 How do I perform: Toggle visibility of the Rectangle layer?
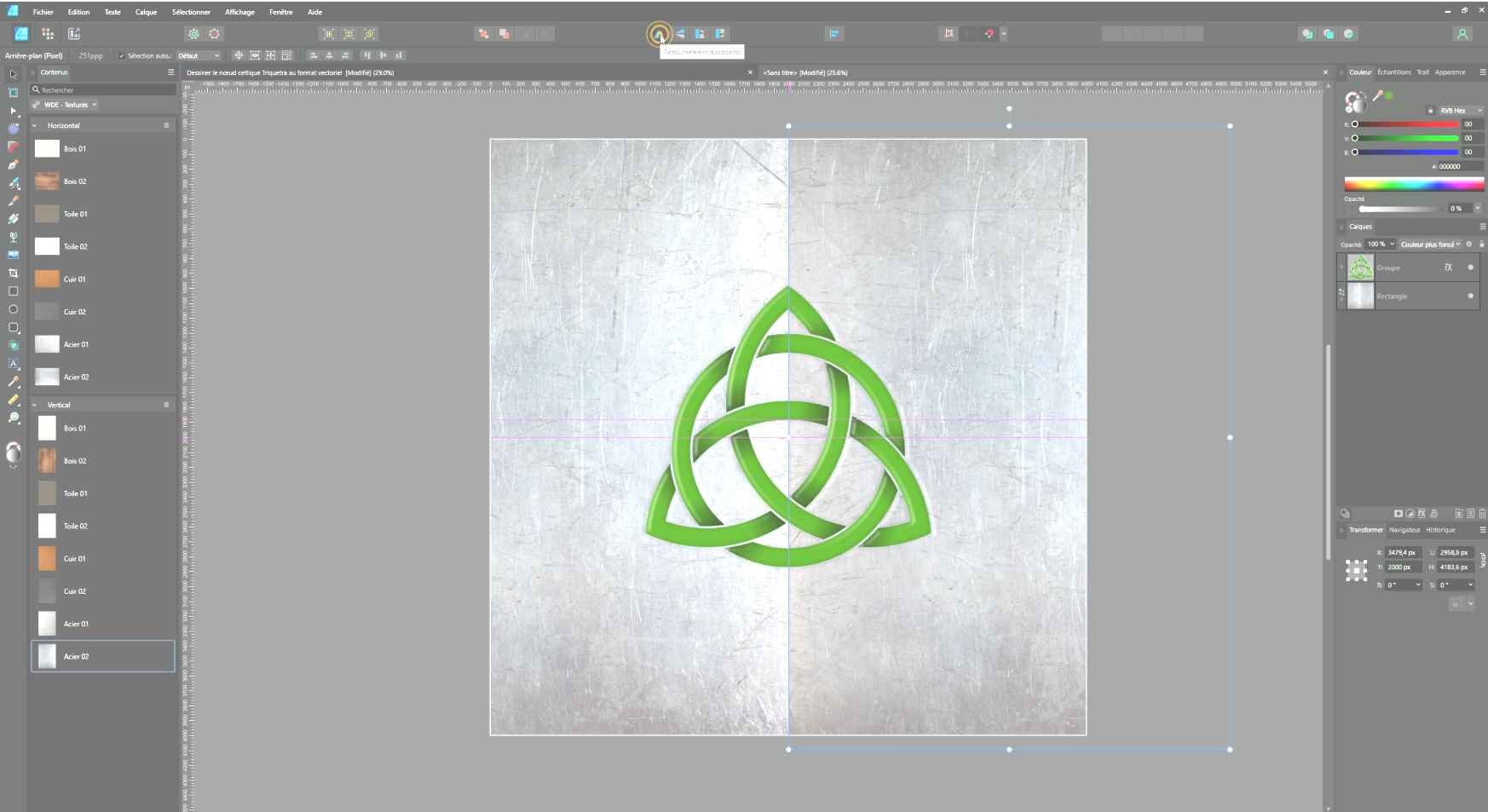click(1470, 297)
